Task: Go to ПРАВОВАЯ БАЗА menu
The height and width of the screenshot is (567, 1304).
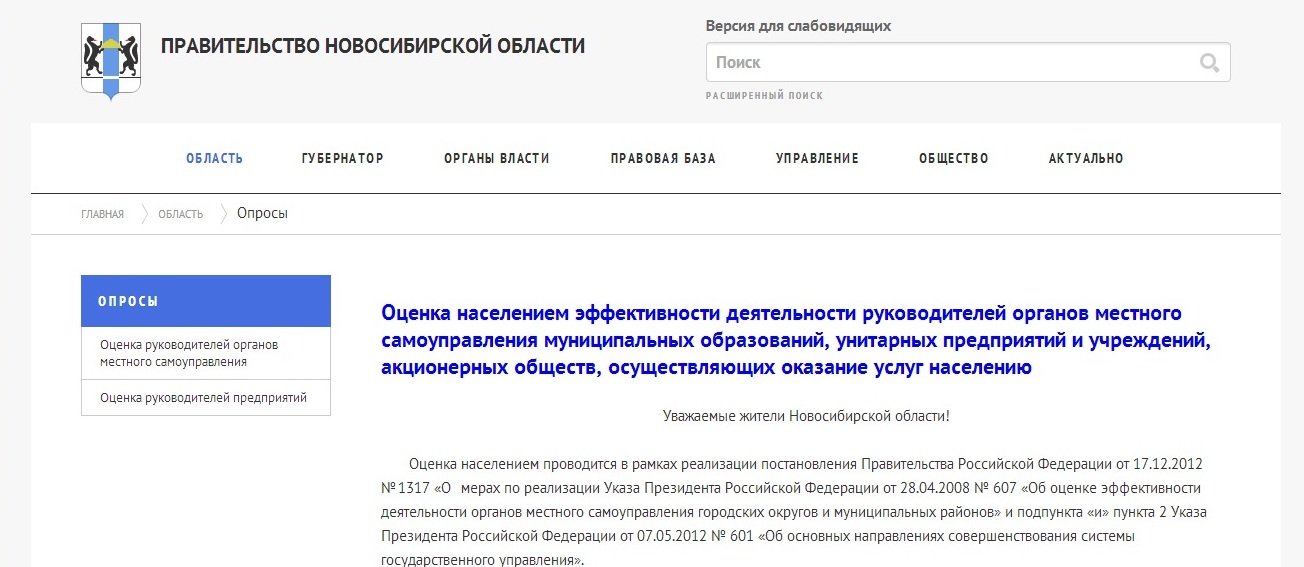Action: pyautogui.click(x=663, y=158)
